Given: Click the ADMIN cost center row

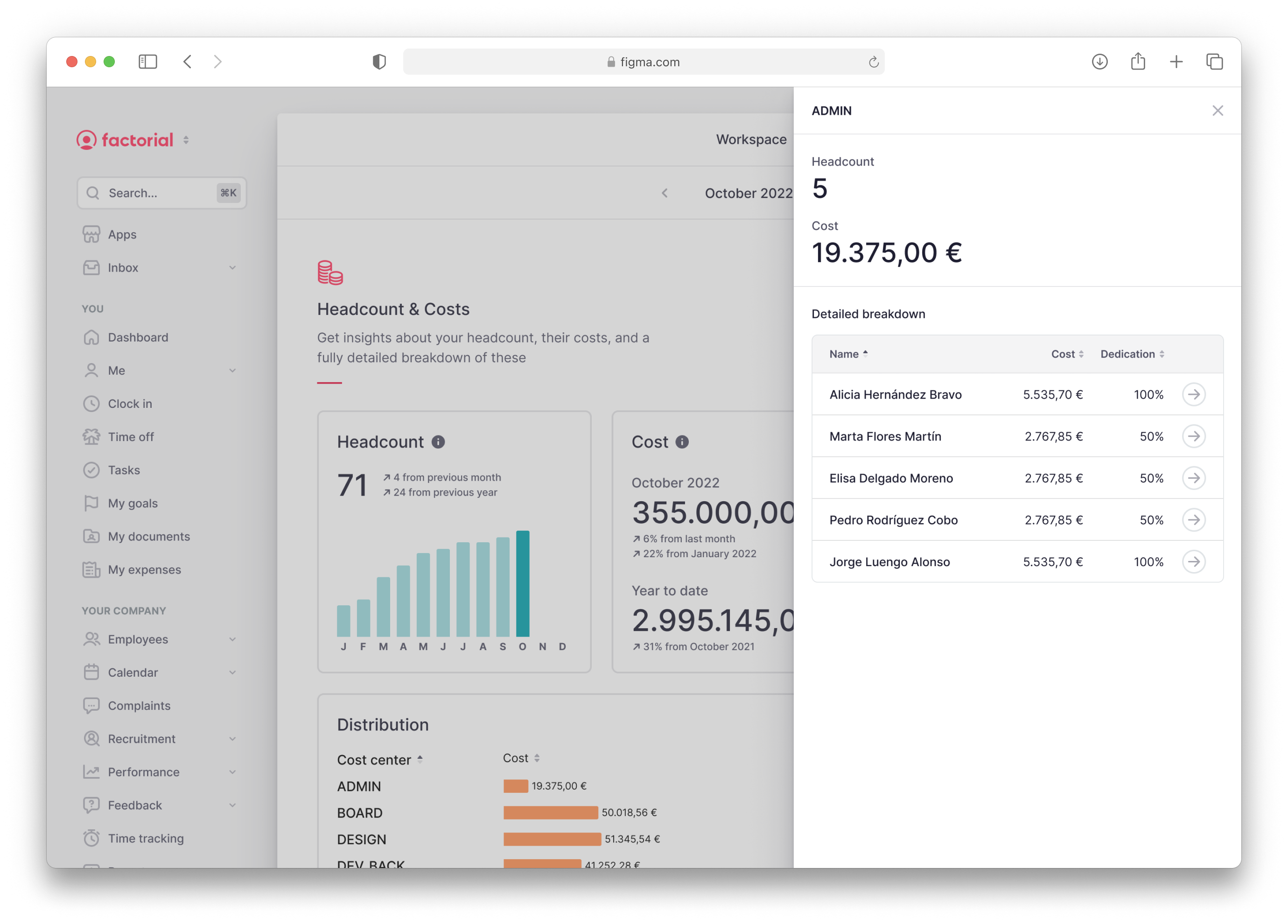Looking at the screenshot, I should [x=359, y=786].
